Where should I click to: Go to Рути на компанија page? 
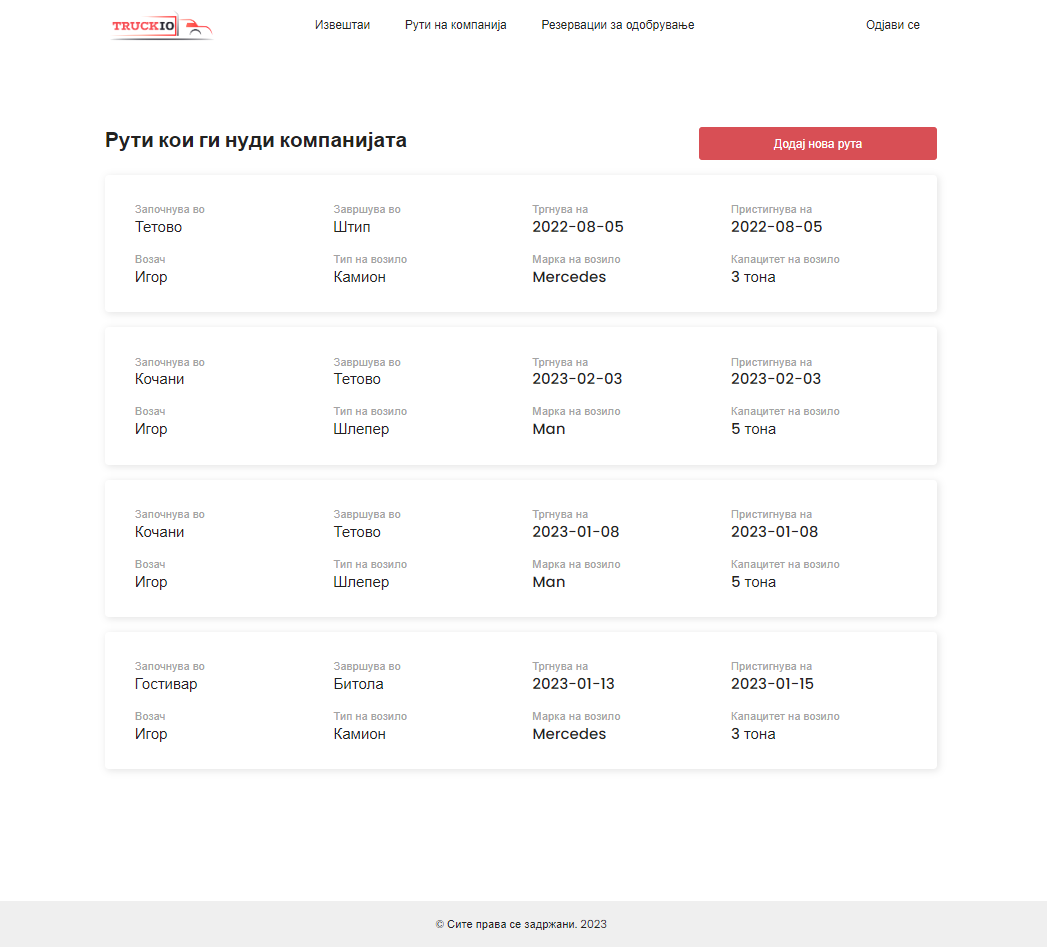pos(455,25)
